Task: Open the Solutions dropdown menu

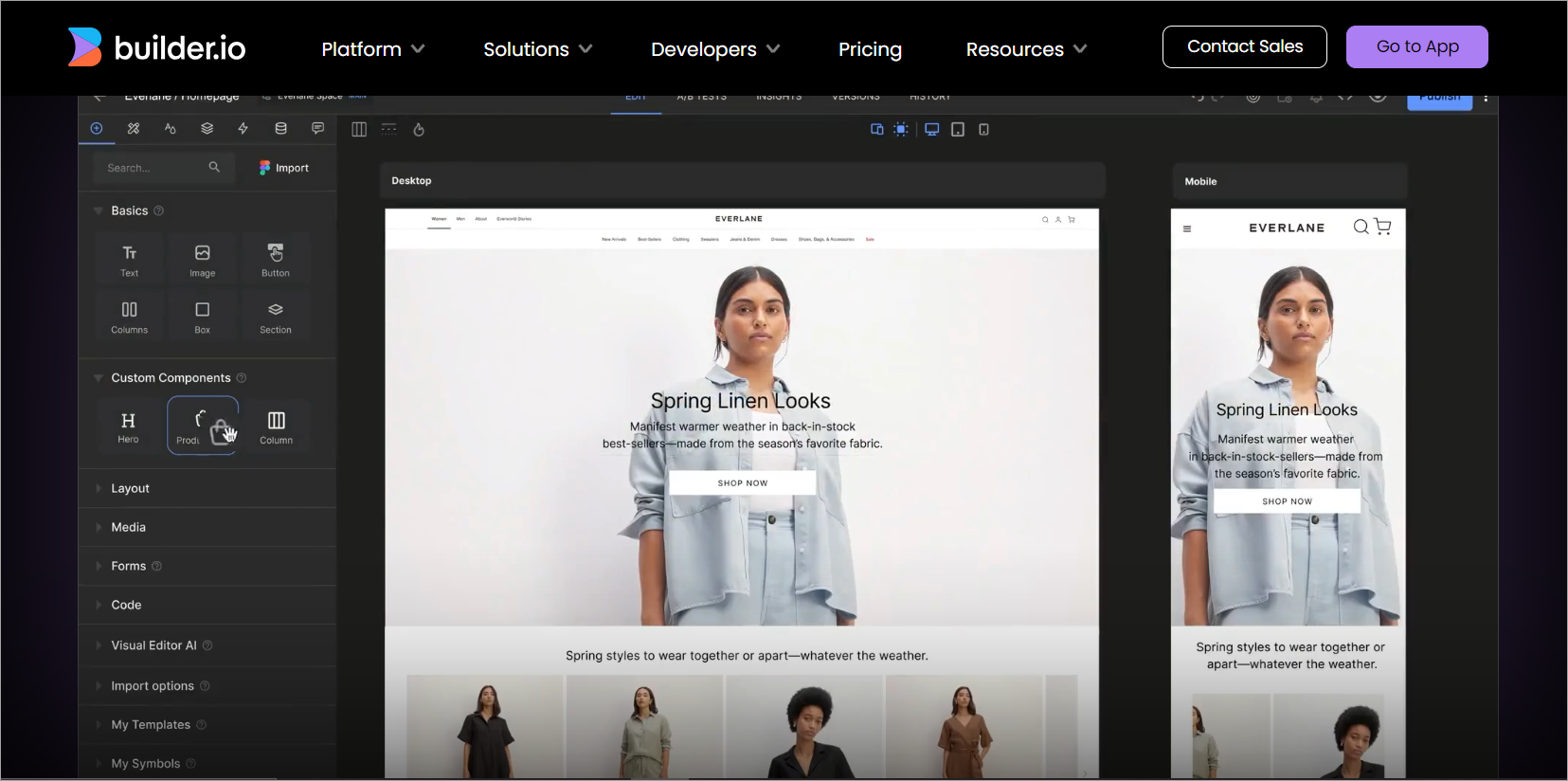Action: pyautogui.click(x=538, y=49)
